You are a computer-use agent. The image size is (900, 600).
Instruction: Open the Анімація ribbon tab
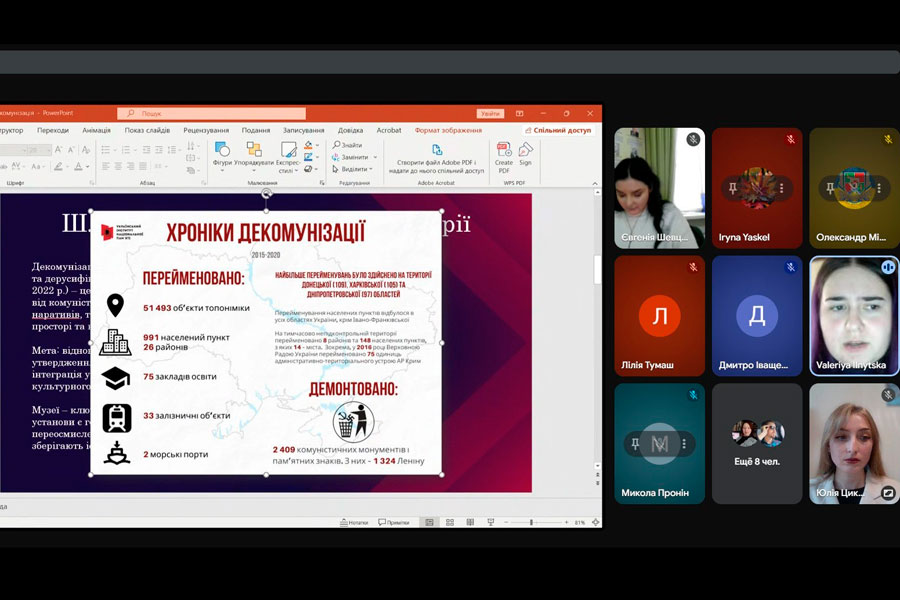[97, 130]
